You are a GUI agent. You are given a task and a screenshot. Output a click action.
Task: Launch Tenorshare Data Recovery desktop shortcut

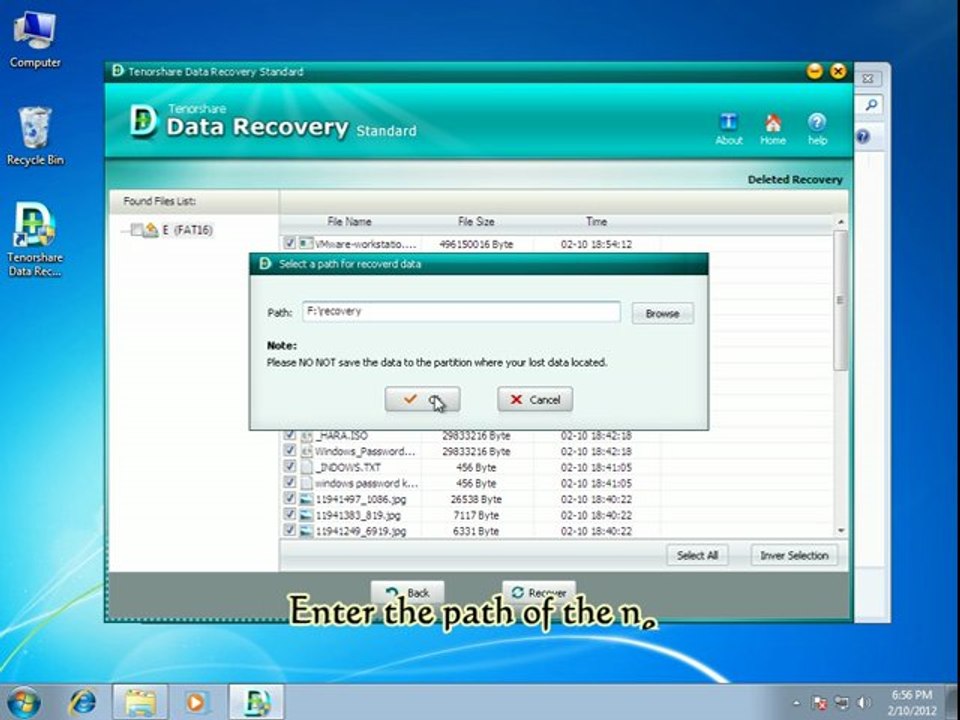(35, 239)
